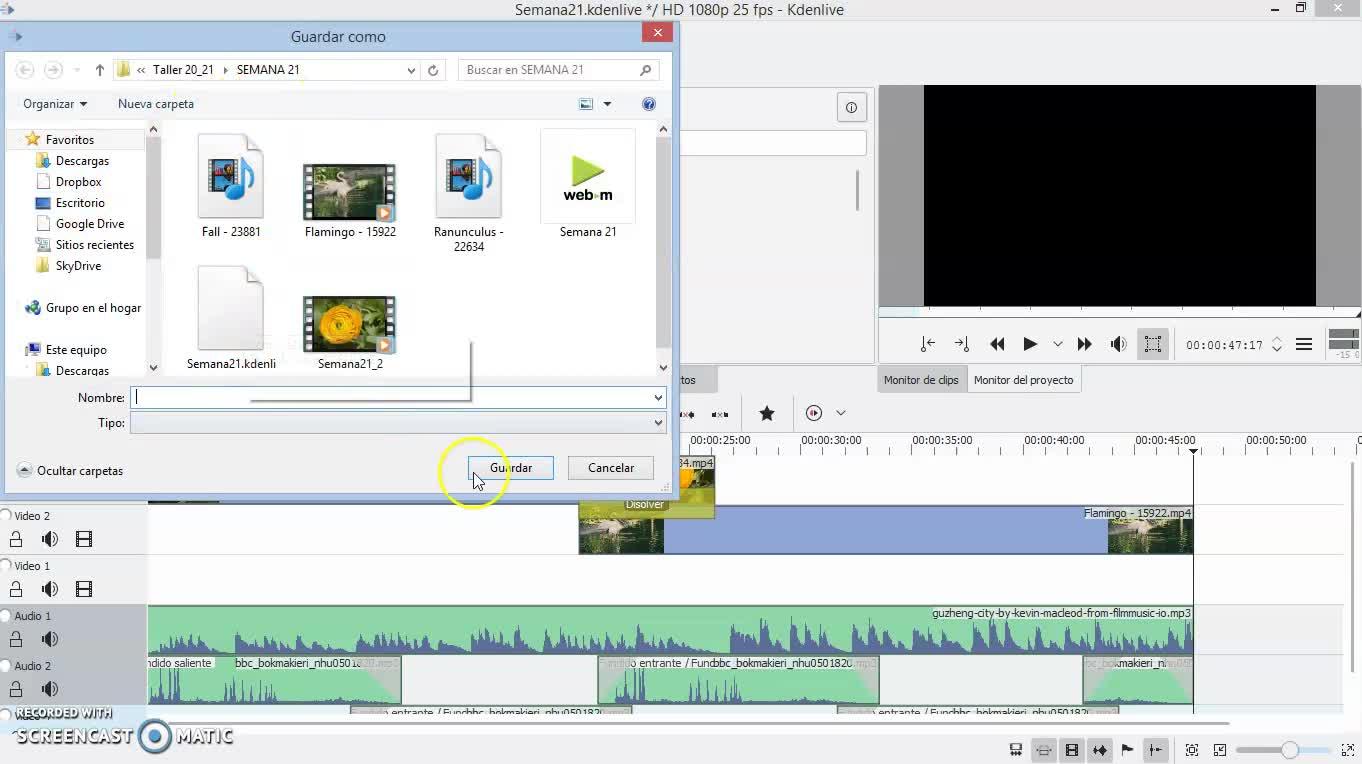Click the timeline zoom slider handle

click(x=1290, y=750)
